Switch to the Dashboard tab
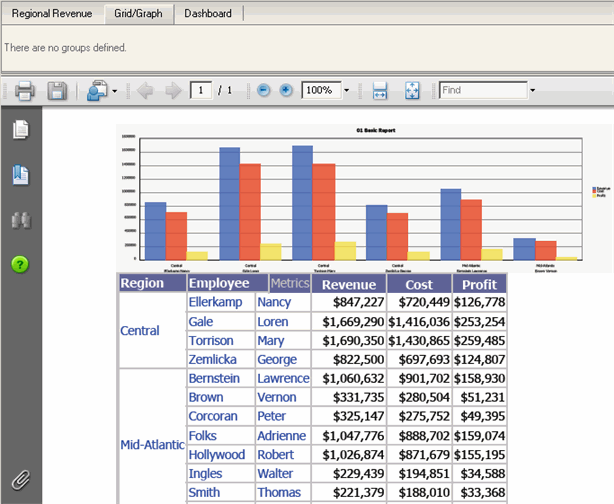This screenshot has height=504, width=614. coord(208,14)
